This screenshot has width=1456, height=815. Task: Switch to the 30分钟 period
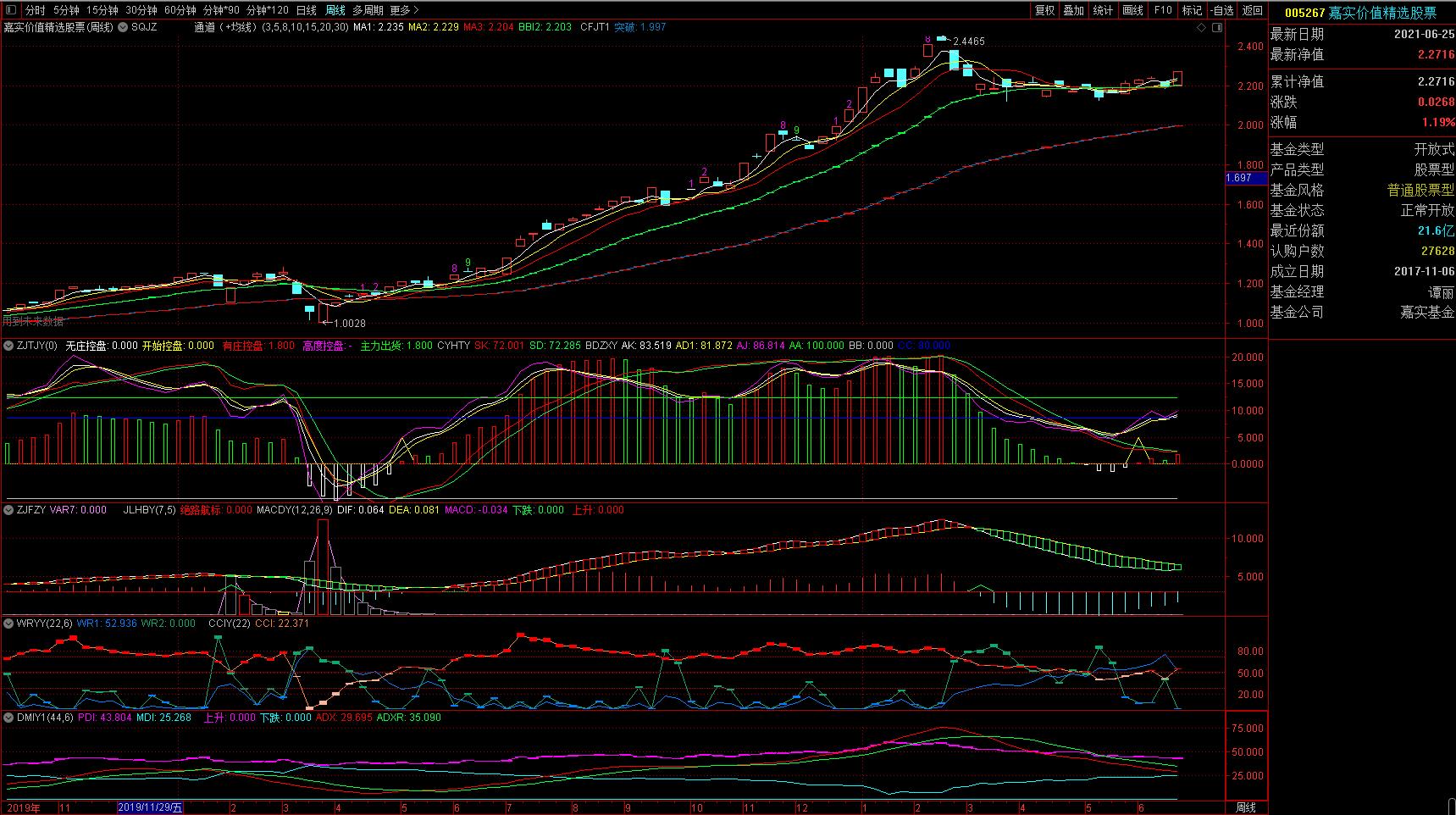(141, 10)
